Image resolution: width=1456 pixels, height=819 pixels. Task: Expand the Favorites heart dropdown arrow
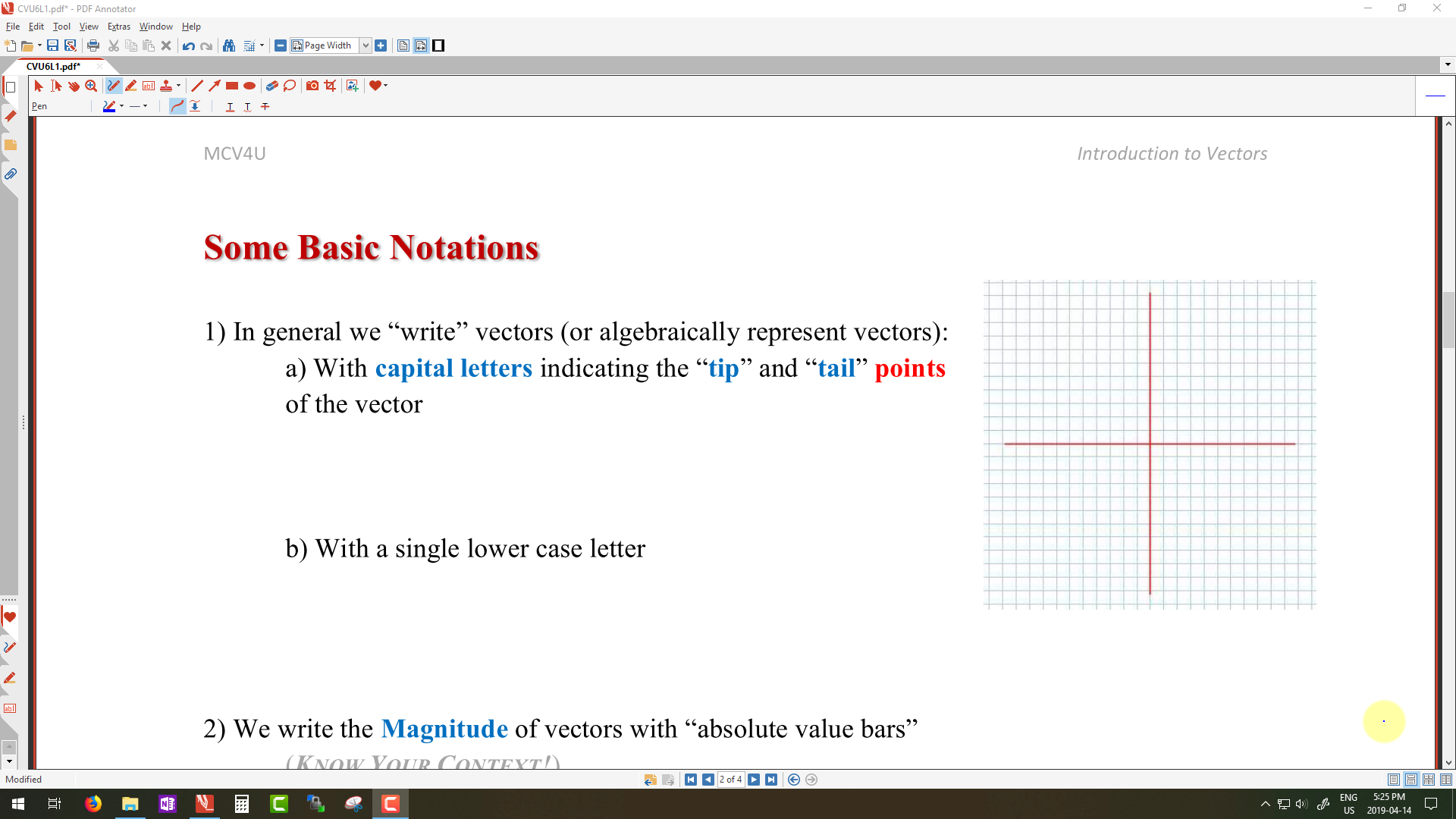pyautogui.click(x=386, y=86)
